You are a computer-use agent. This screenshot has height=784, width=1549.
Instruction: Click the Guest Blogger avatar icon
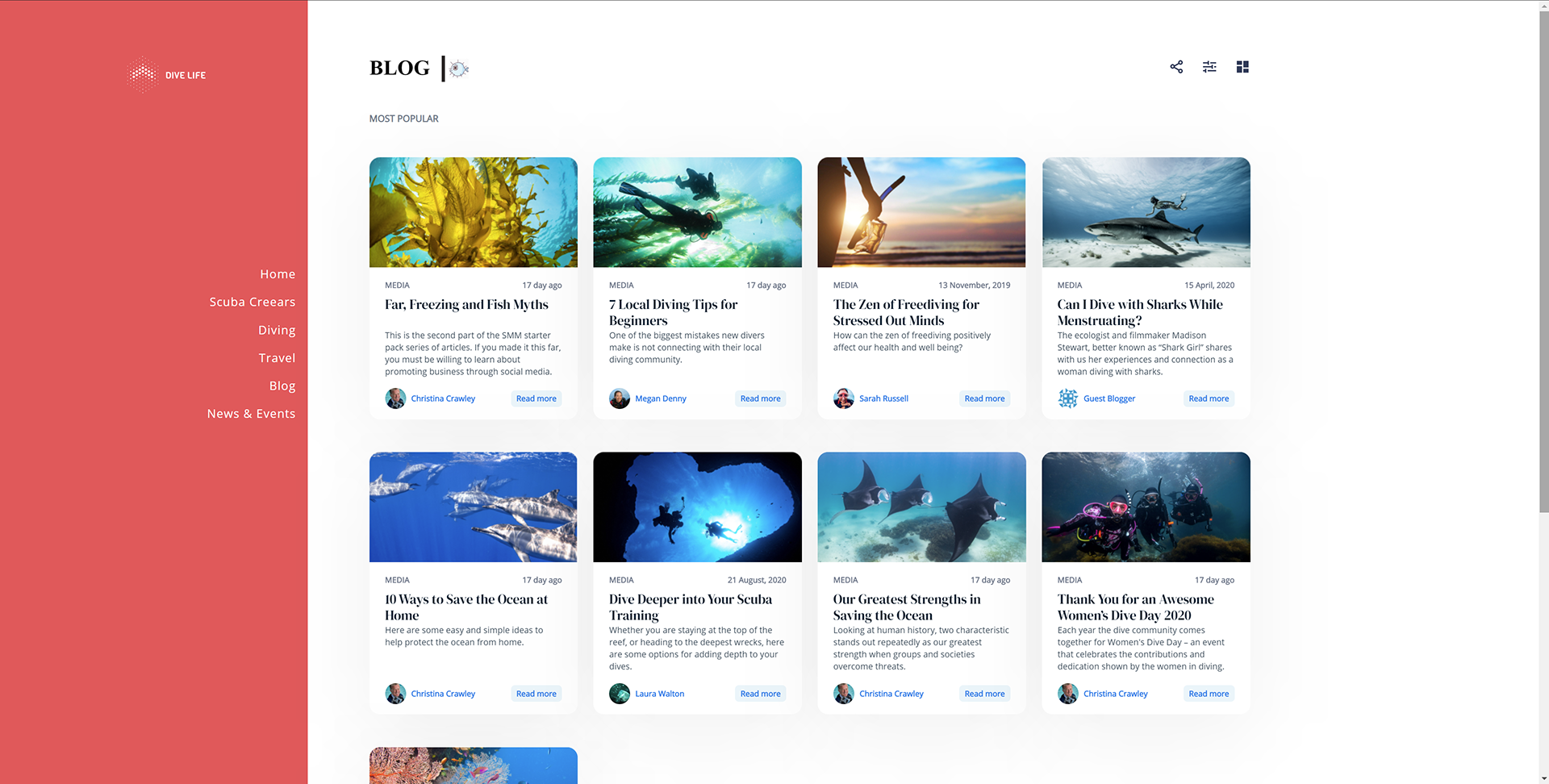[x=1068, y=398]
